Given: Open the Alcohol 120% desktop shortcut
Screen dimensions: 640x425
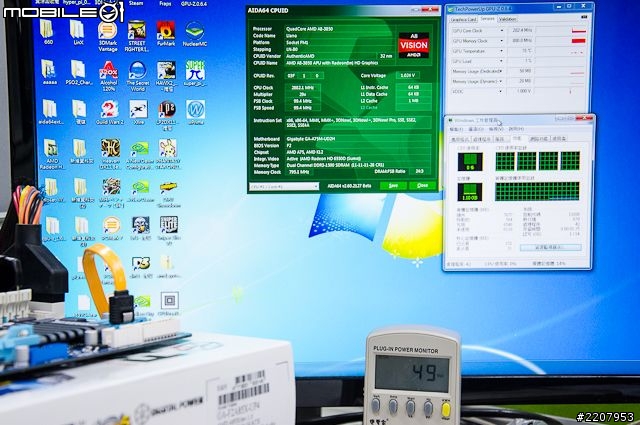Looking at the screenshot, I should pyautogui.click(x=109, y=76).
